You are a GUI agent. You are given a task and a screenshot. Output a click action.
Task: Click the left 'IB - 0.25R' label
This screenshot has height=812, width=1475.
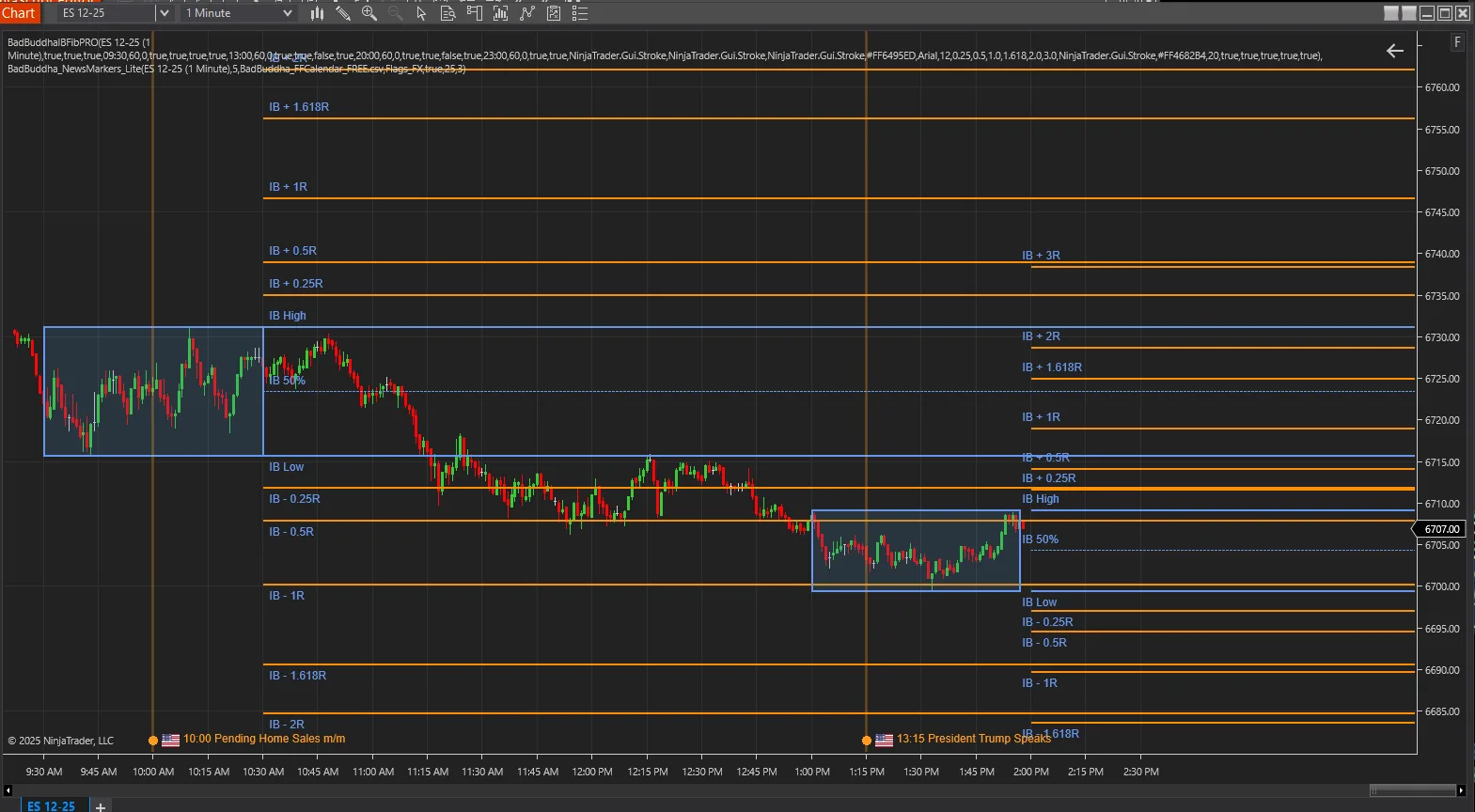pyautogui.click(x=294, y=499)
